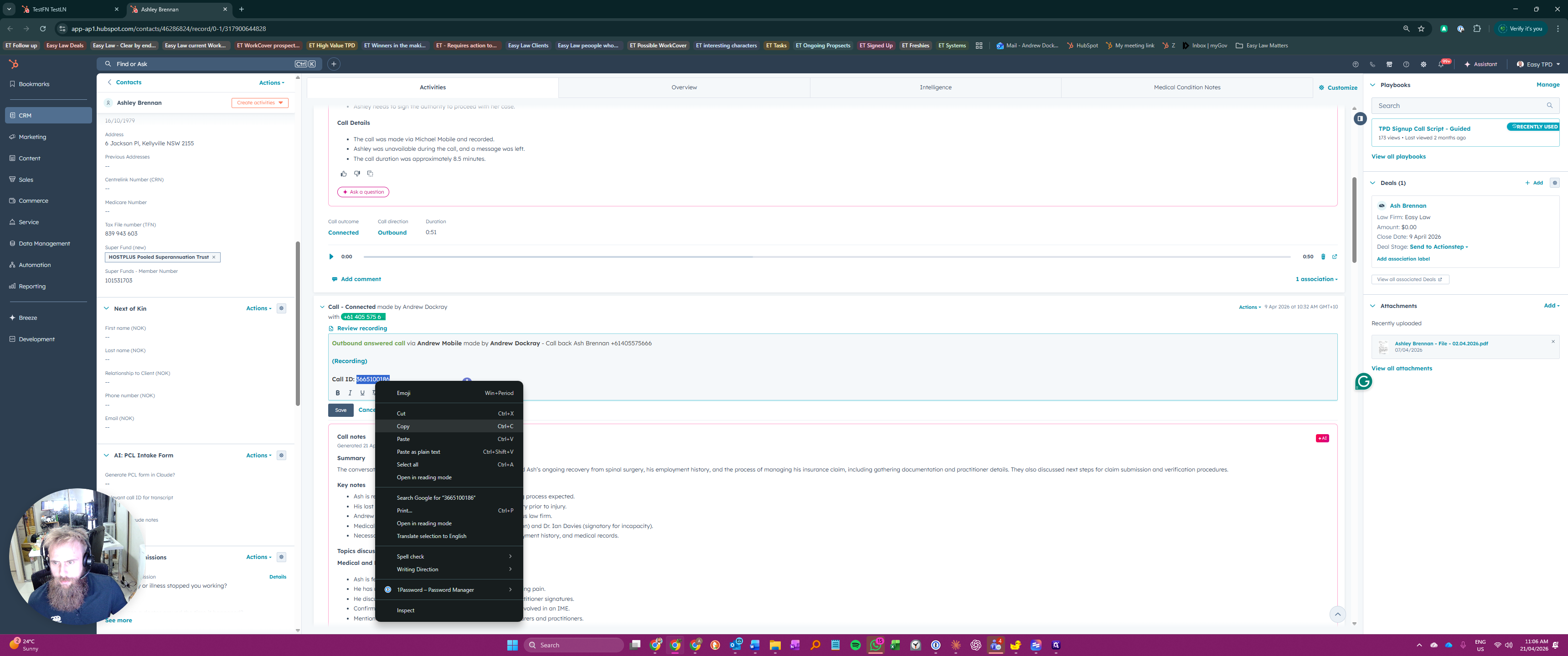Play the call recording

(x=331, y=257)
